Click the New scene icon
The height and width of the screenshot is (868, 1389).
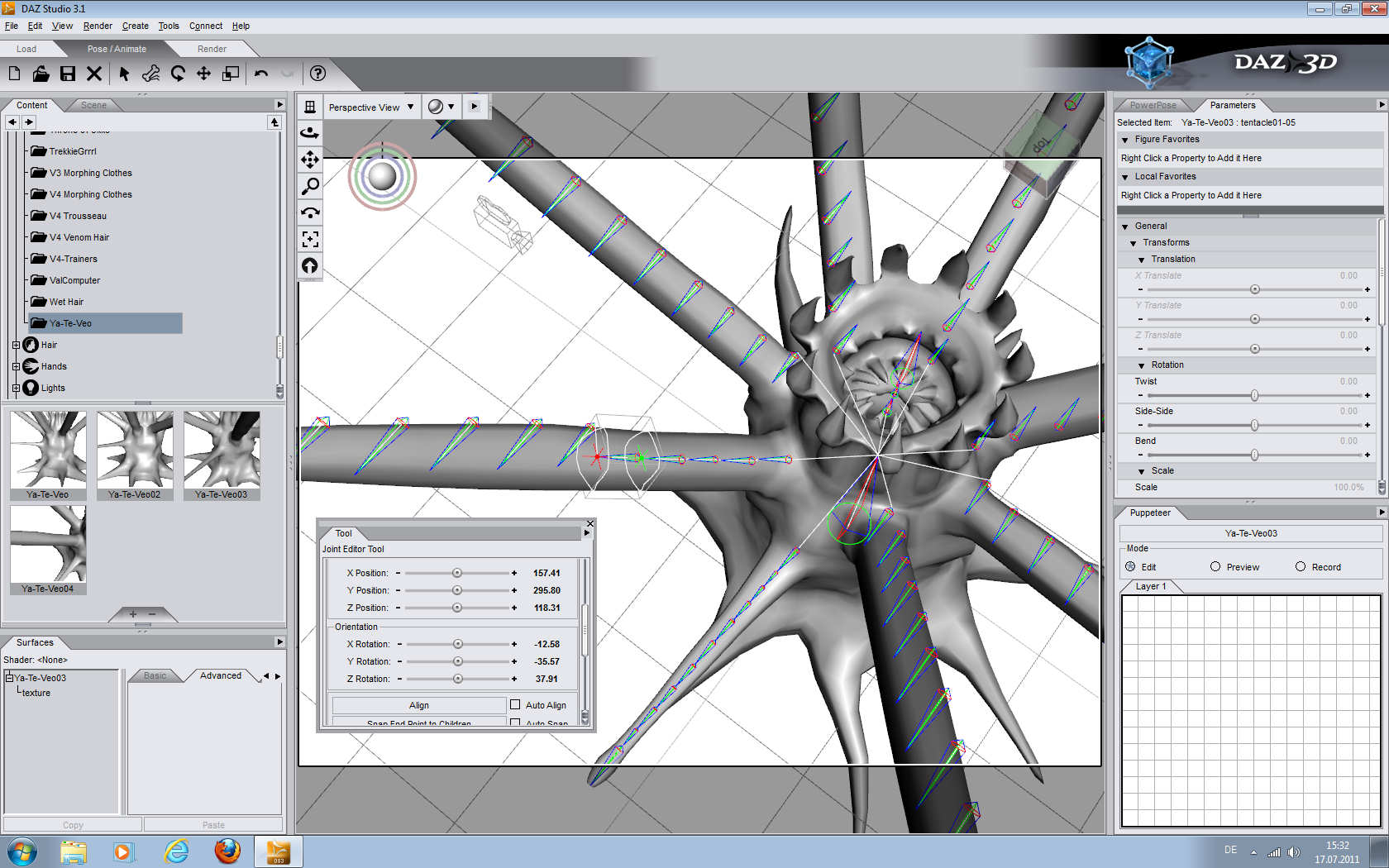(x=14, y=74)
